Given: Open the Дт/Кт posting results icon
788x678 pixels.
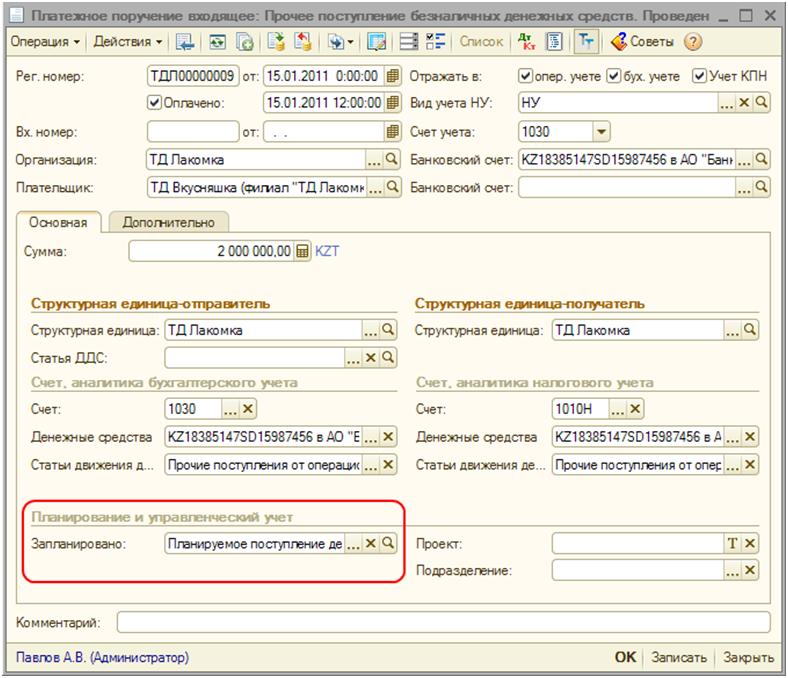Looking at the screenshot, I should click(x=527, y=42).
